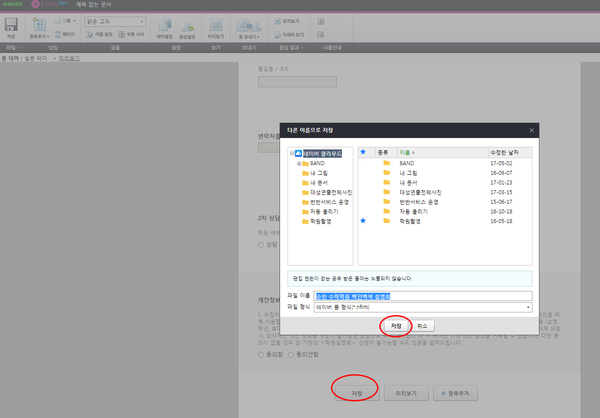This screenshot has width=600, height=418.
Task: Expand the BAND folder in the tree
Action: point(299,163)
